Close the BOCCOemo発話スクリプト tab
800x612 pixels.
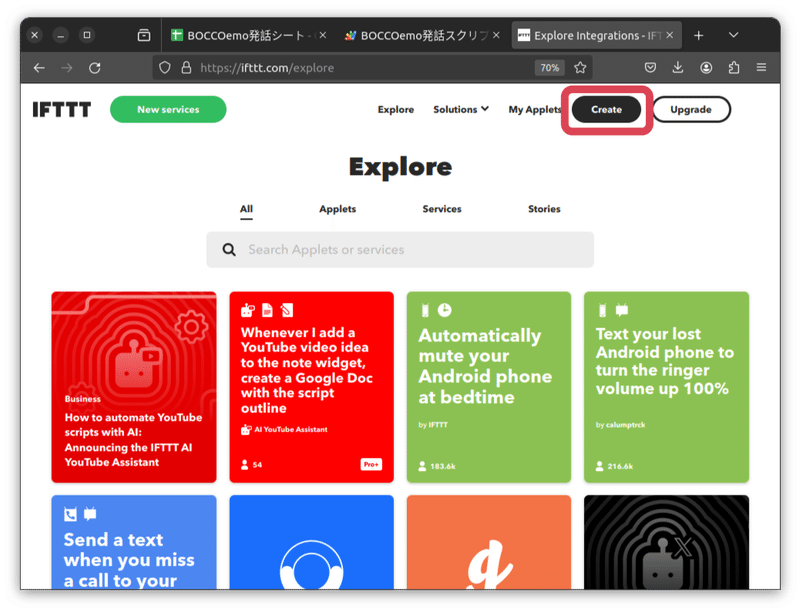coord(496,35)
